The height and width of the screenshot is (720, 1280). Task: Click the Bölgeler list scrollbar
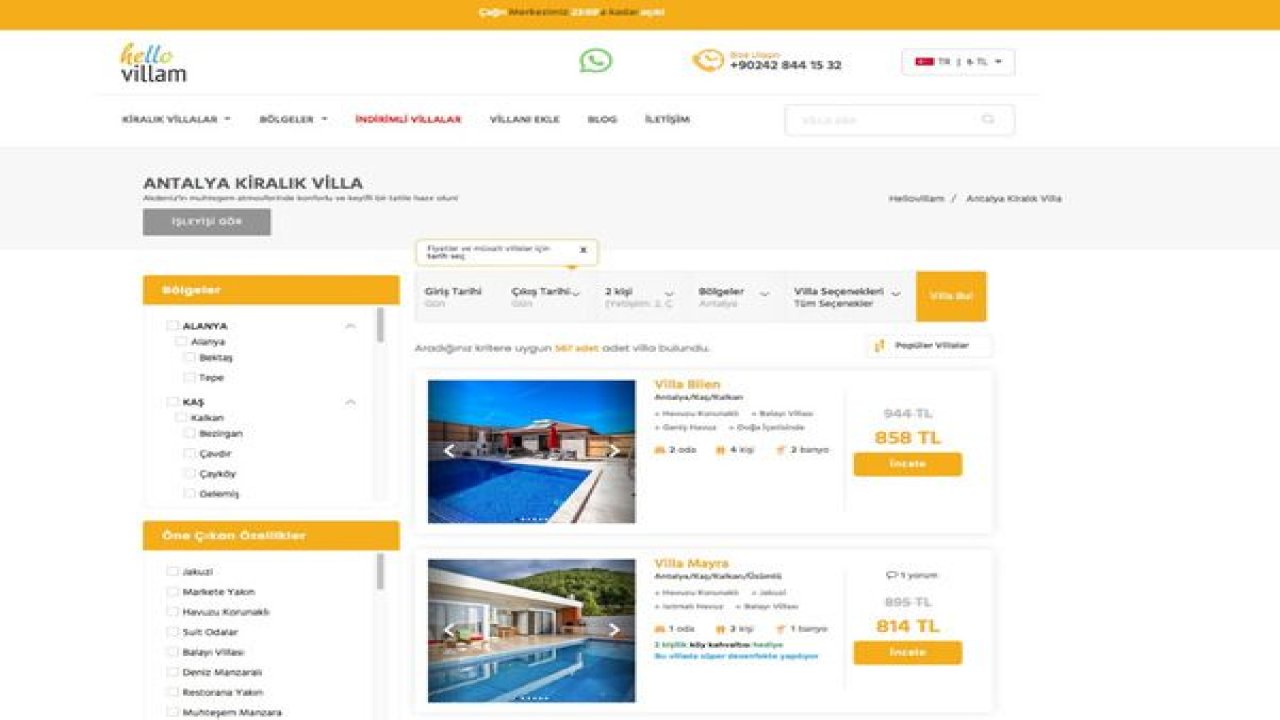(x=380, y=325)
